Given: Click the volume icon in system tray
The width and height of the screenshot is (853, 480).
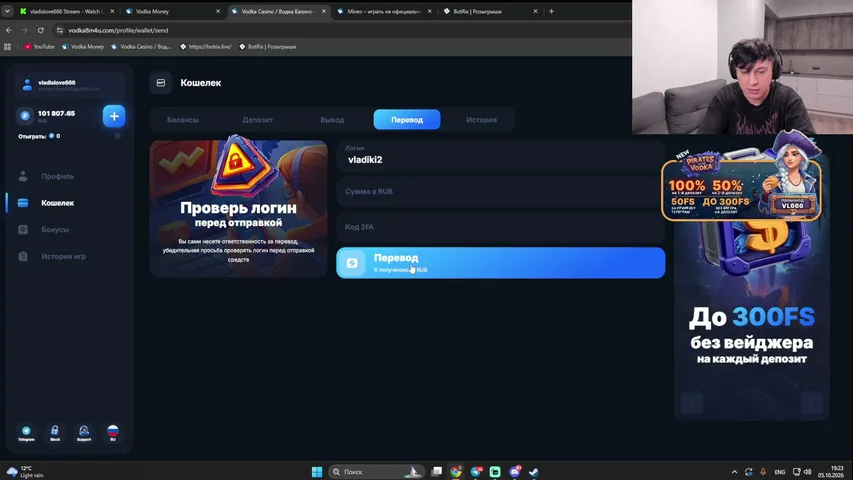Looking at the screenshot, I should point(807,472).
